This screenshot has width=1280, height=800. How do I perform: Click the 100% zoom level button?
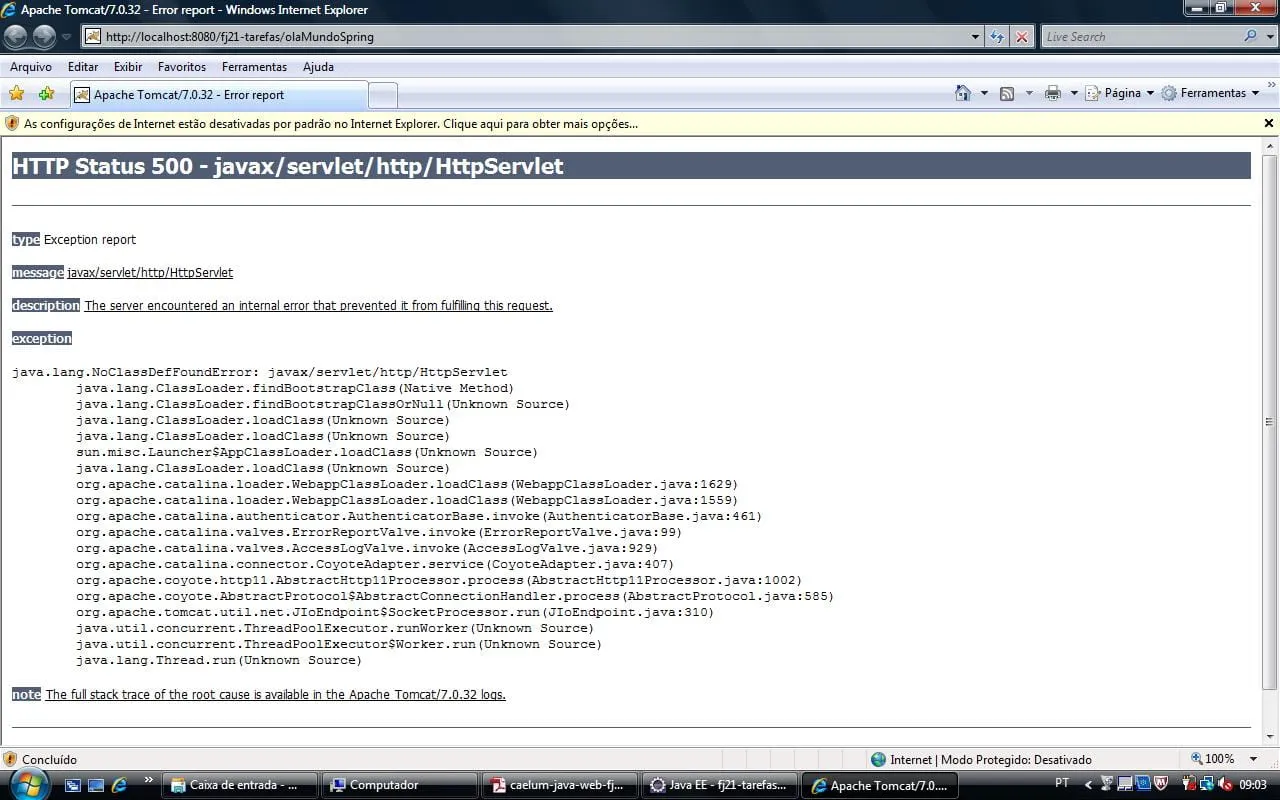click(x=1212, y=759)
